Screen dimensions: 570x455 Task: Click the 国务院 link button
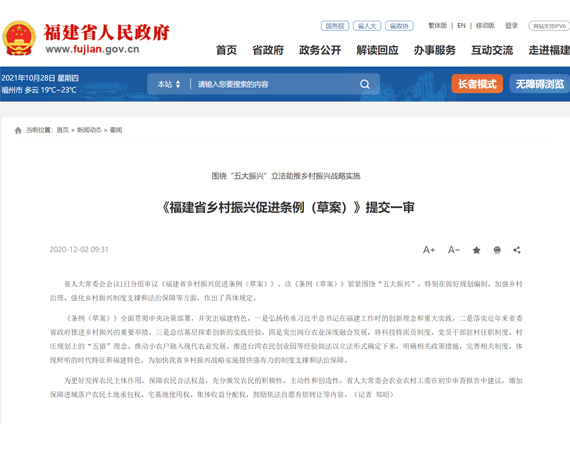pos(335,26)
